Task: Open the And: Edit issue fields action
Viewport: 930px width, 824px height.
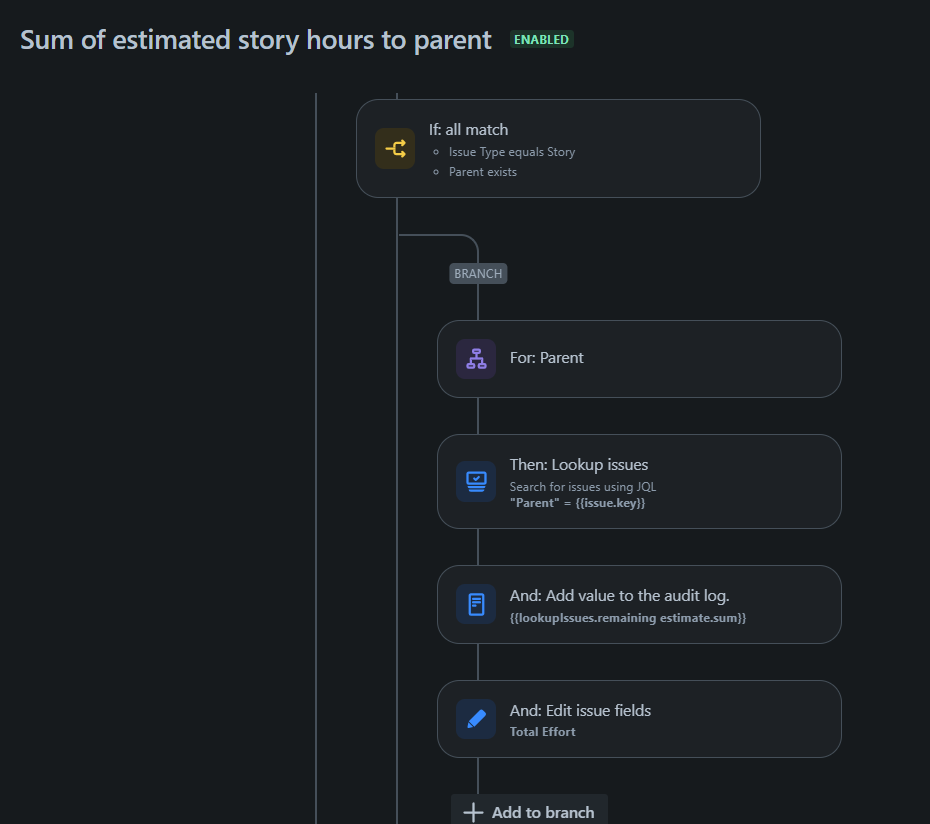Action: pos(639,718)
